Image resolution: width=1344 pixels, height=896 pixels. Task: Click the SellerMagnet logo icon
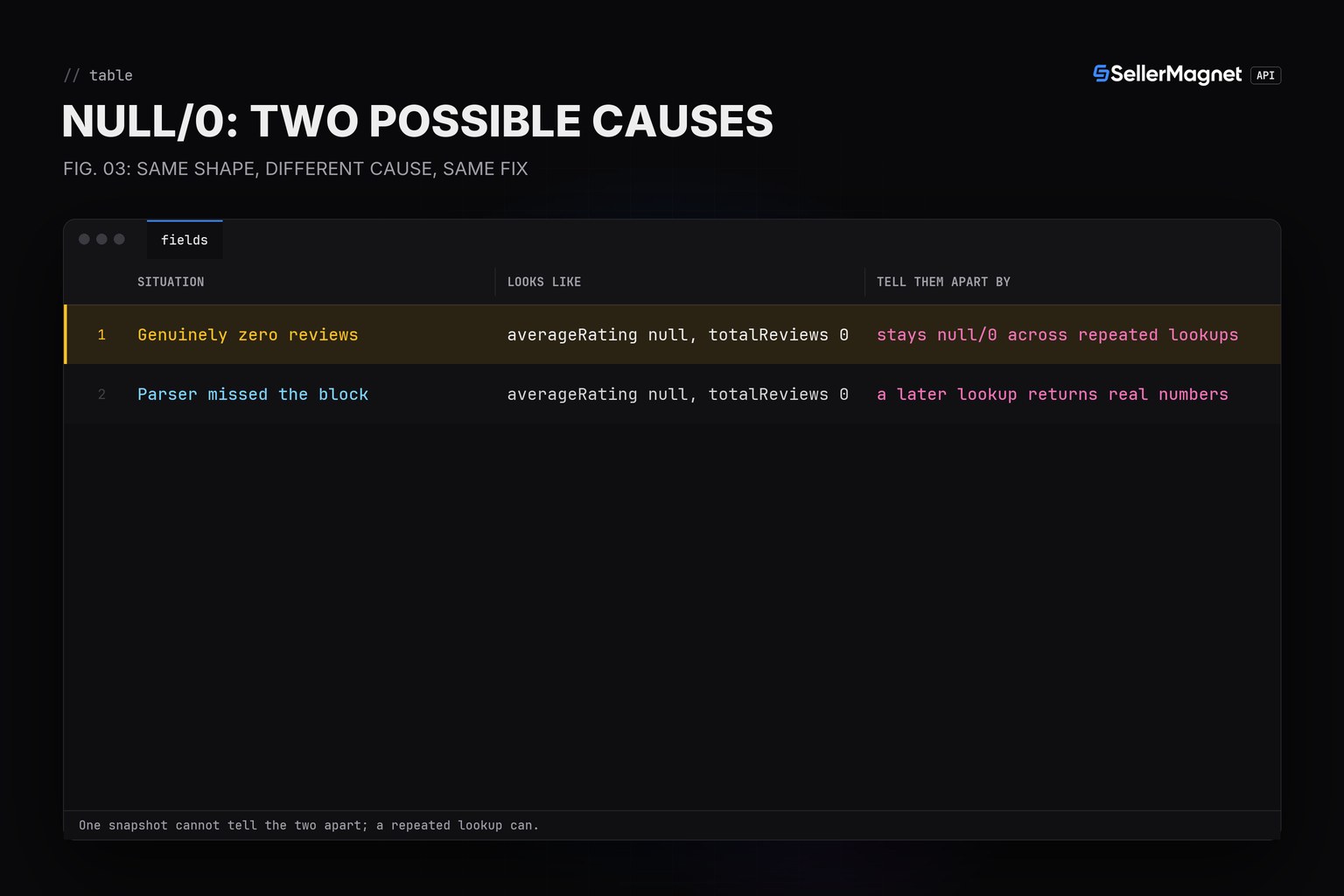pyautogui.click(x=1101, y=74)
